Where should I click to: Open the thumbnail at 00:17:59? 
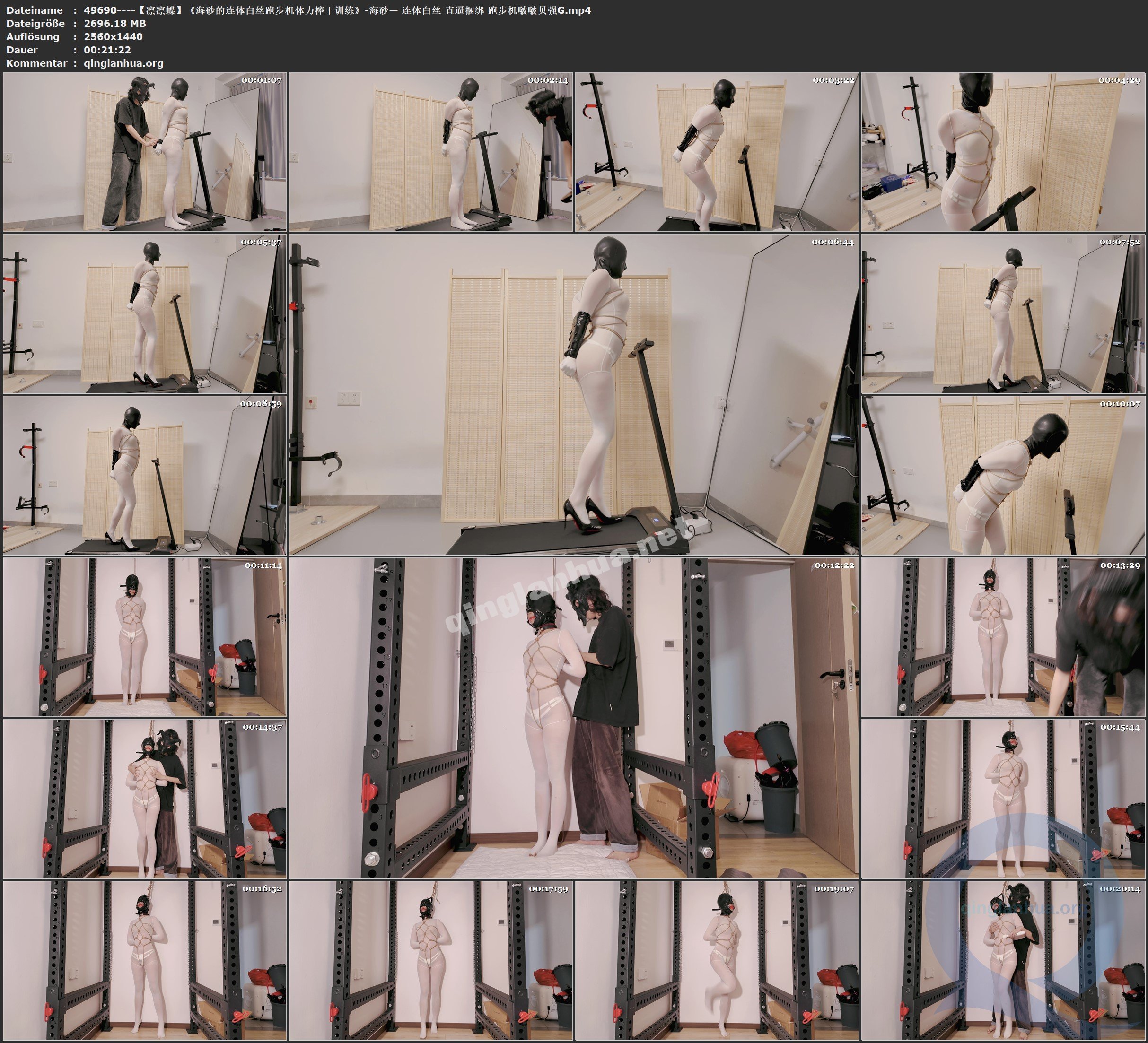coord(430,960)
